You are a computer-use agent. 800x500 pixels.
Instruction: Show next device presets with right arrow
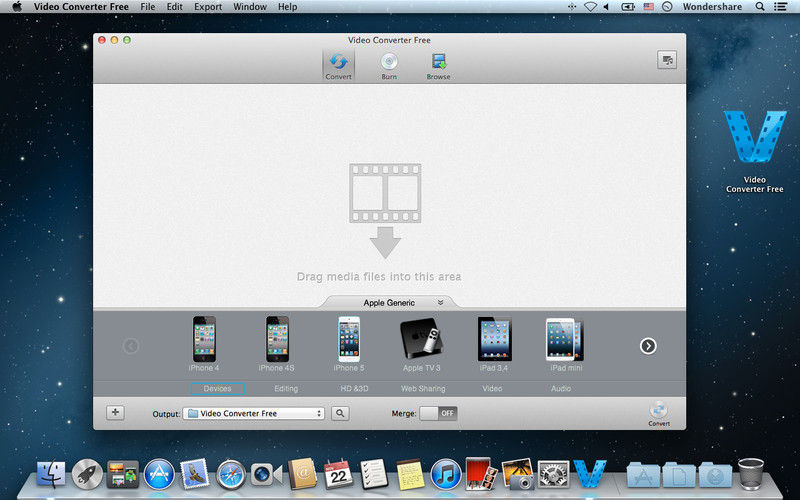coord(648,346)
